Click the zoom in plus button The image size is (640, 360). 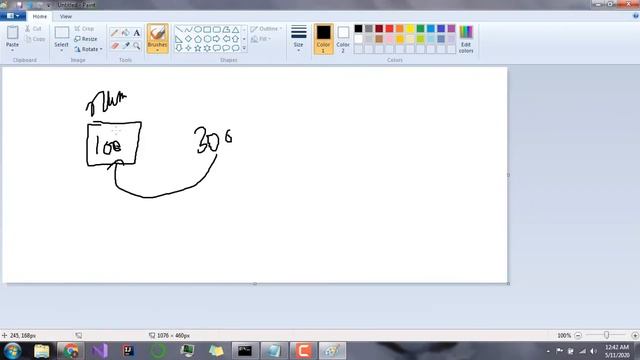(x=635, y=336)
